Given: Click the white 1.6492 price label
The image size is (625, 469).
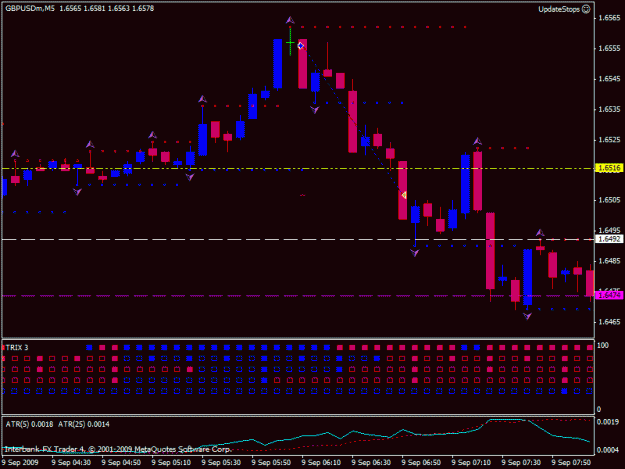Looking at the screenshot, I should [609, 239].
